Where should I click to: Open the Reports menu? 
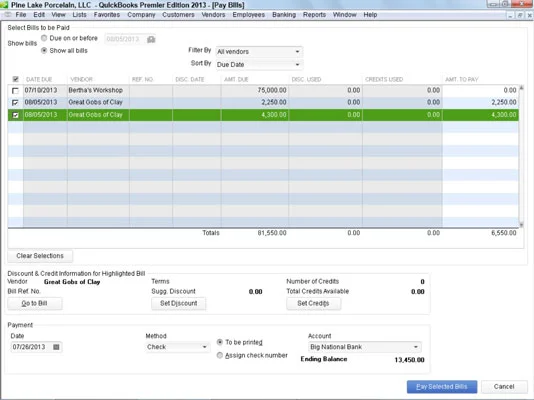[314, 15]
